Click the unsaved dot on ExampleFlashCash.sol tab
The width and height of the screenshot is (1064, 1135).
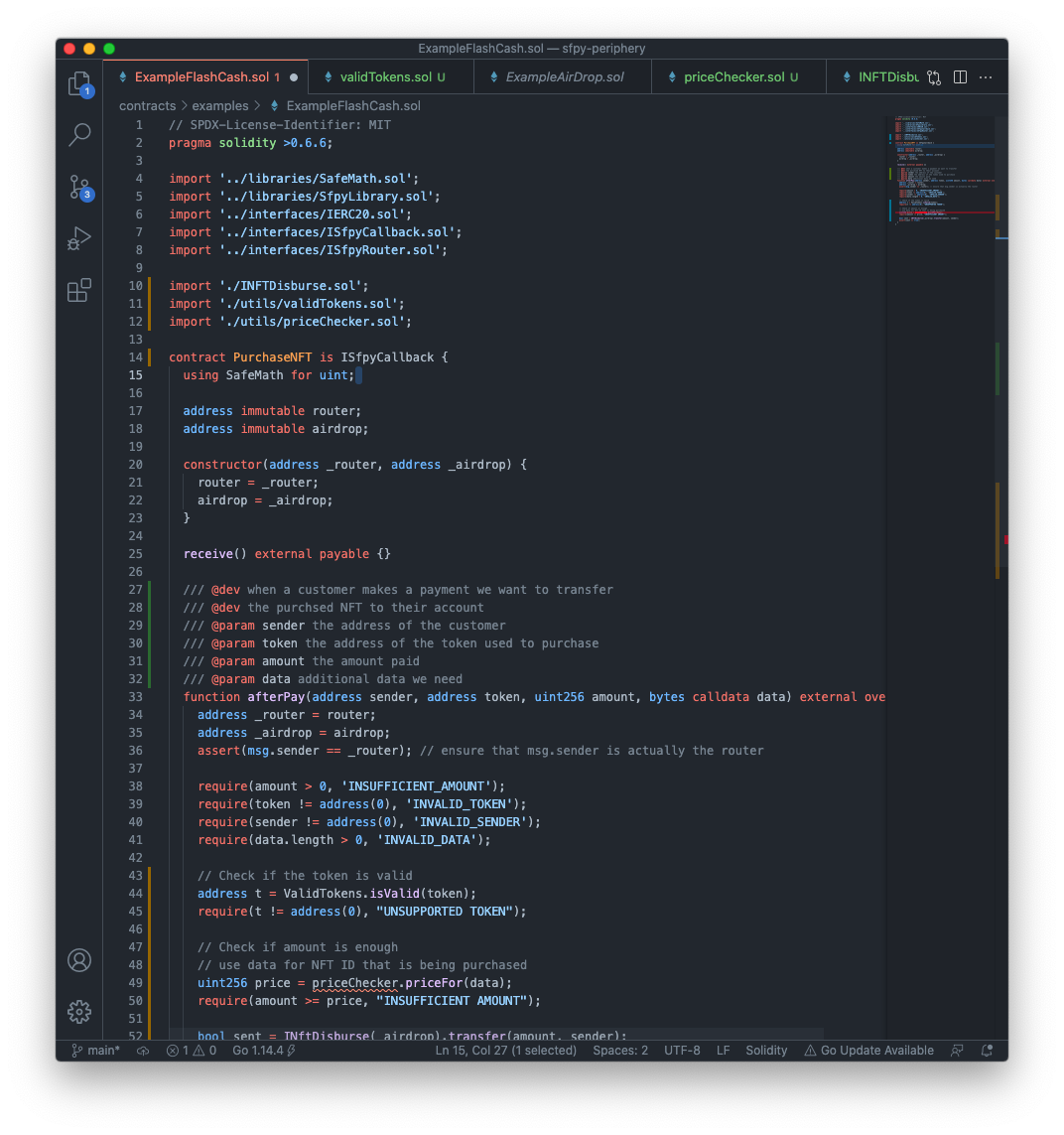(x=294, y=77)
